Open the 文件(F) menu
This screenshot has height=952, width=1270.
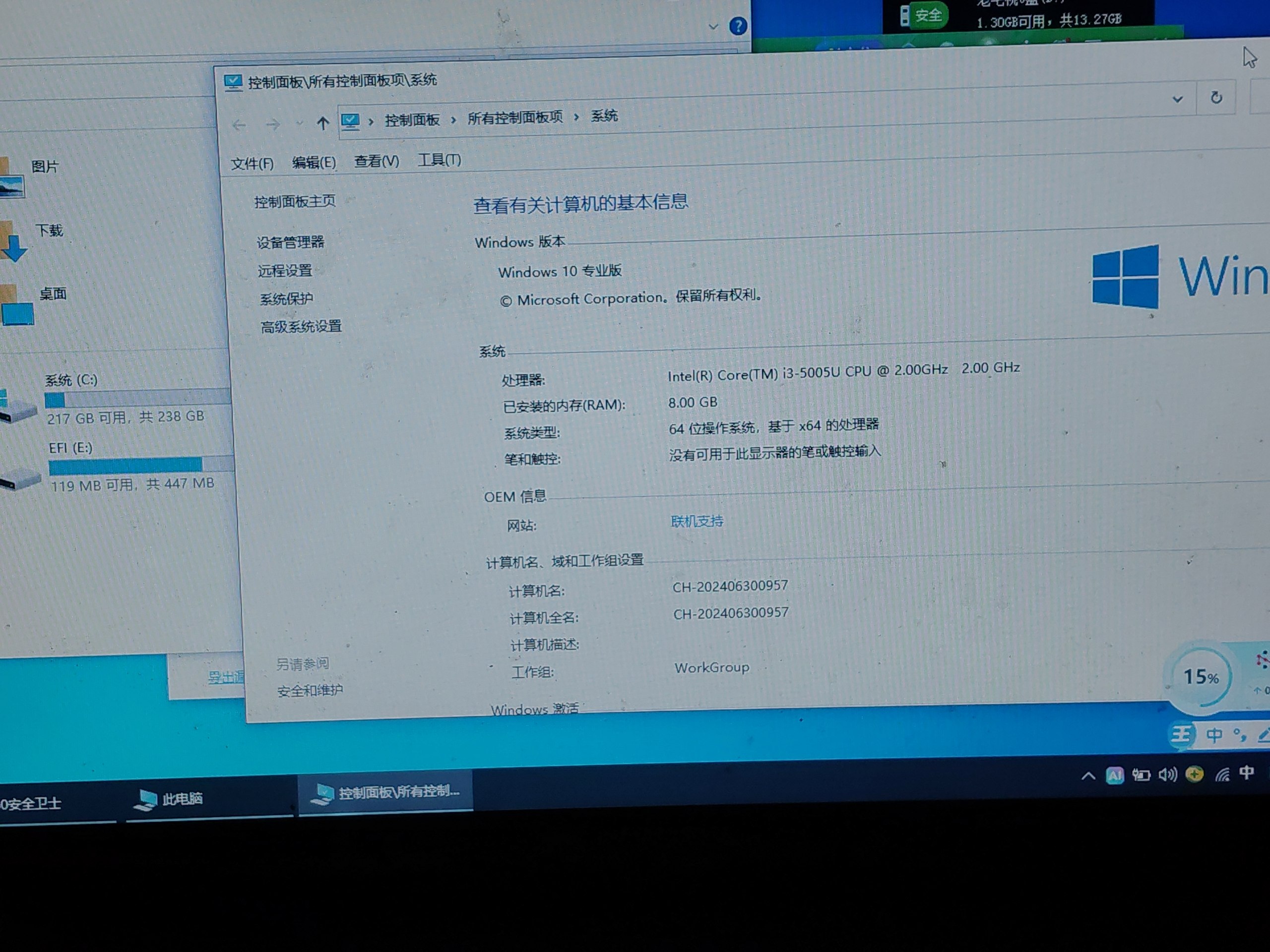click(252, 164)
